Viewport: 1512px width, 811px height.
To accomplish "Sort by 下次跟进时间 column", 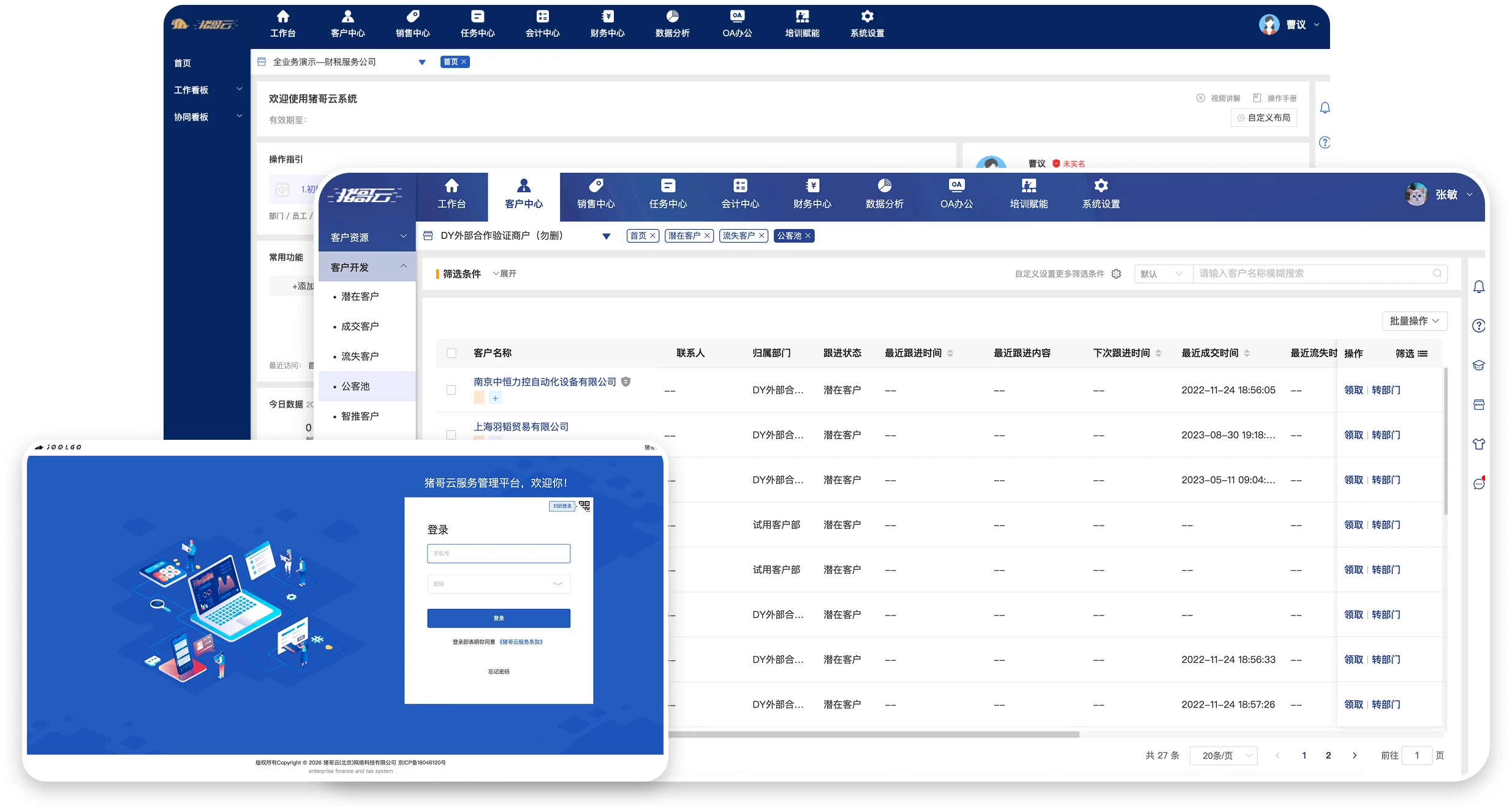I will point(1159,353).
